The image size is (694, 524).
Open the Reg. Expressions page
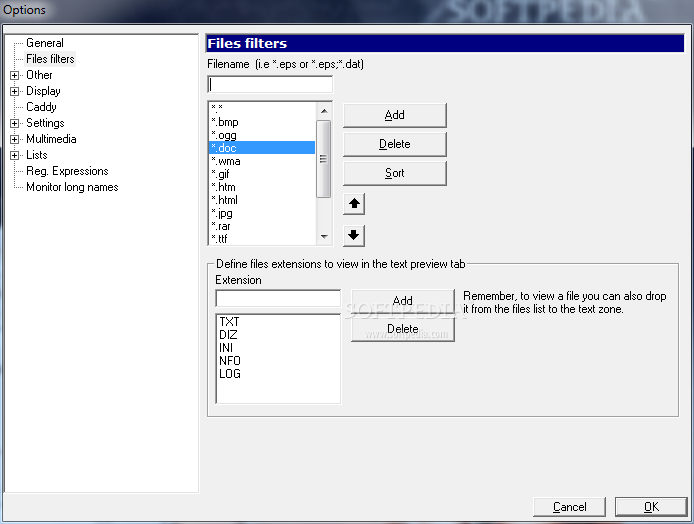(x=67, y=171)
